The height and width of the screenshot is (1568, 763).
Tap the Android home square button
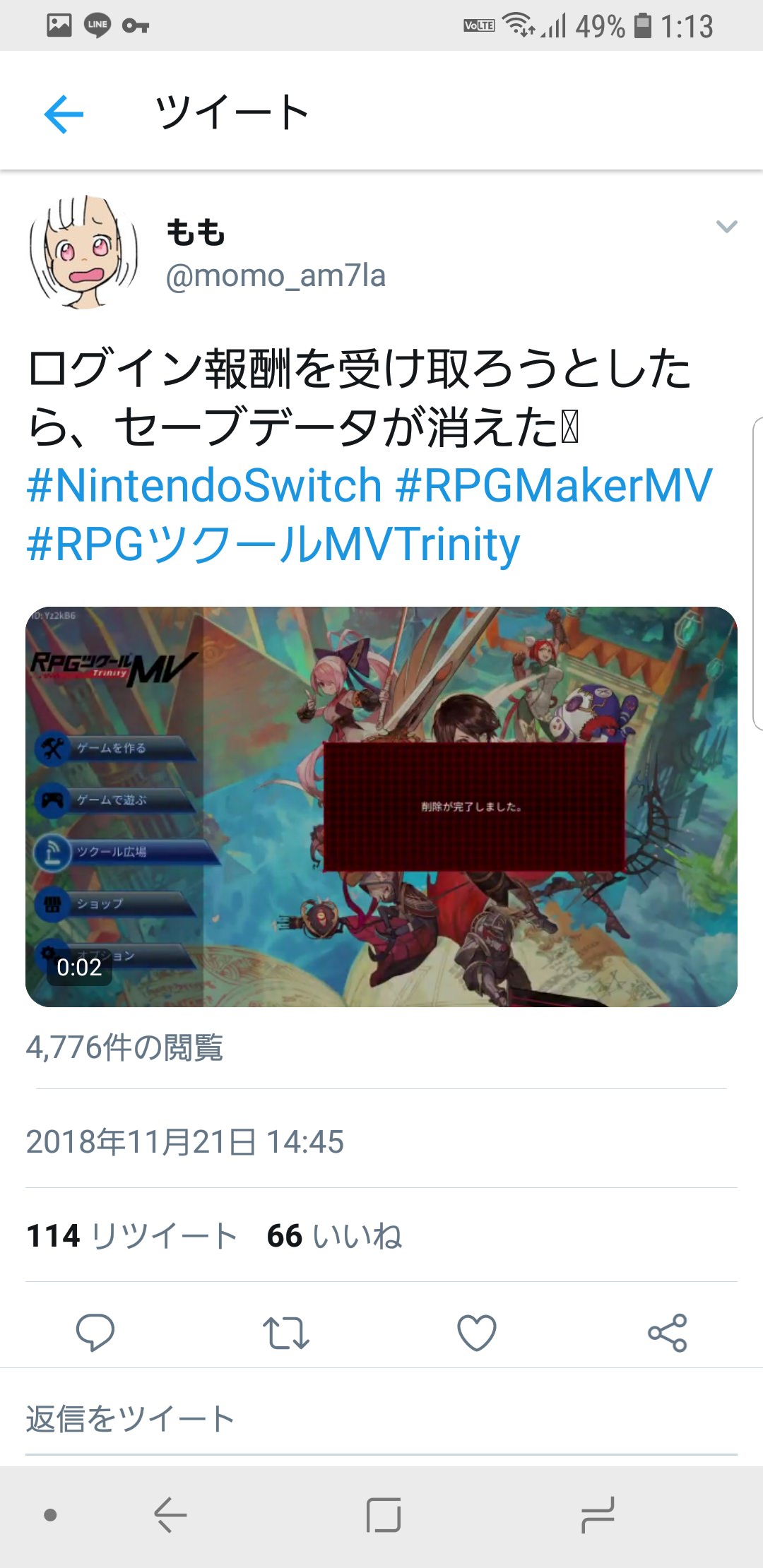(x=384, y=1515)
